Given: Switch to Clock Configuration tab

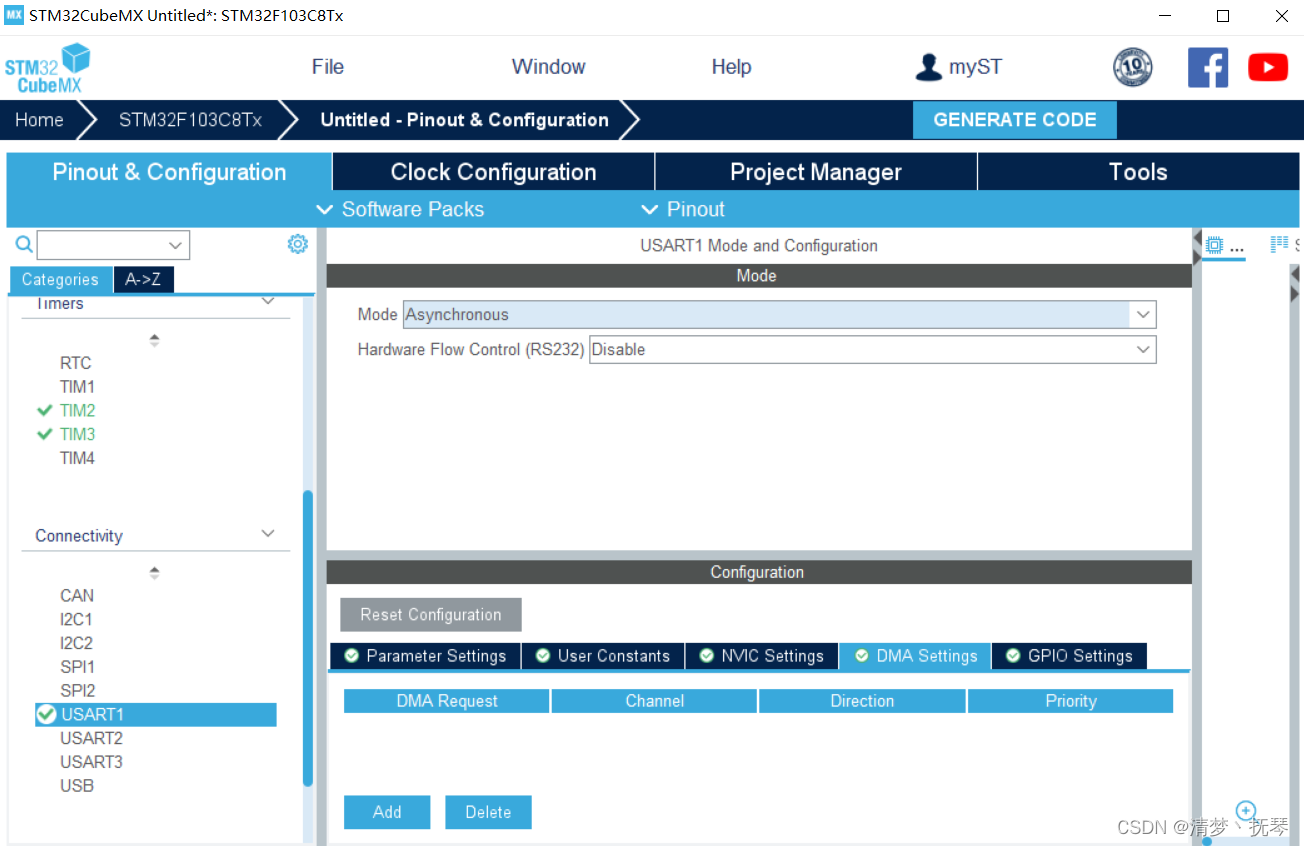Looking at the screenshot, I should click(x=493, y=172).
